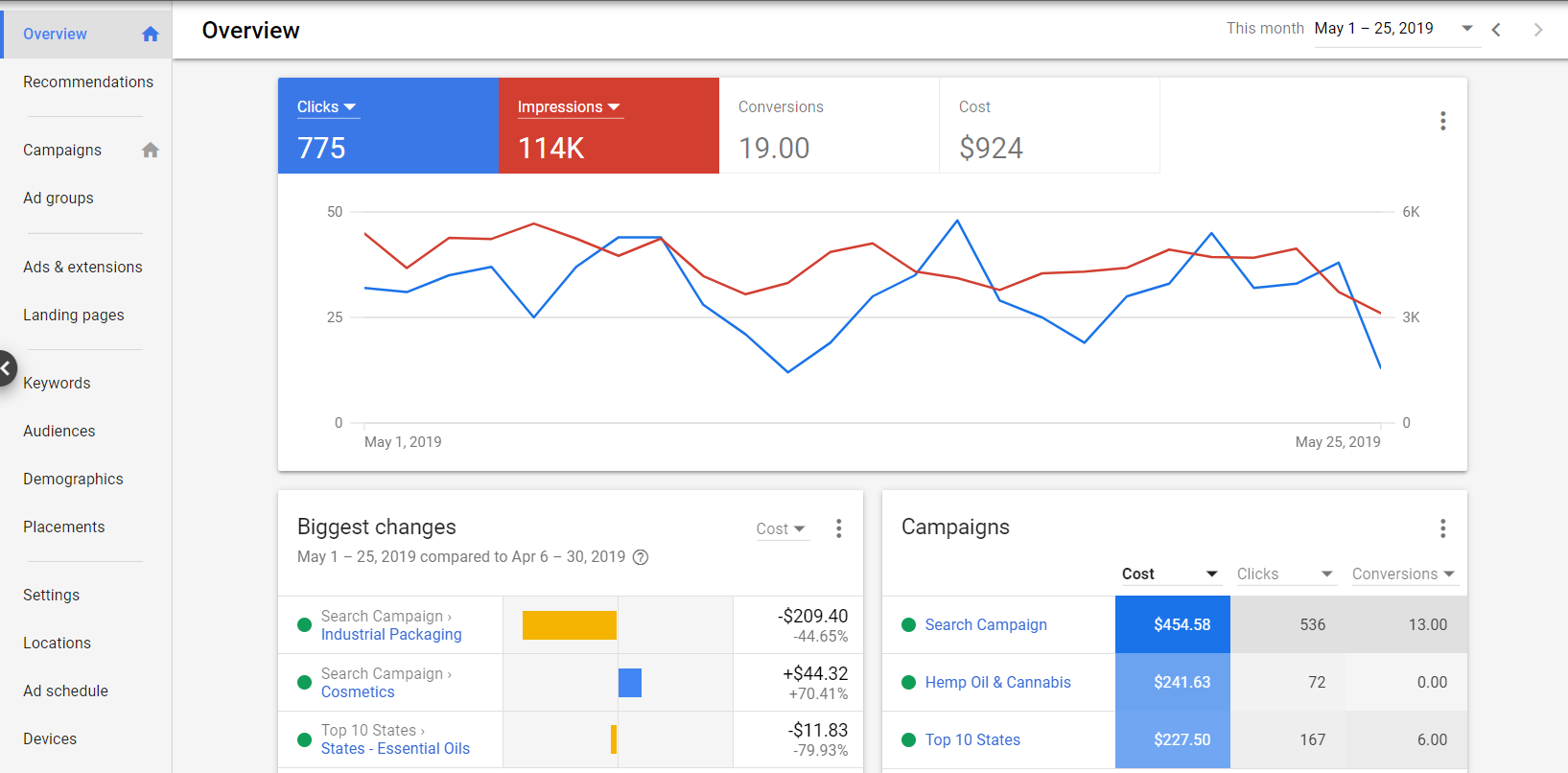Expand the date range picker dropdown
This screenshot has width=1568, height=773.
pyautogui.click(x=1466, y=29)
